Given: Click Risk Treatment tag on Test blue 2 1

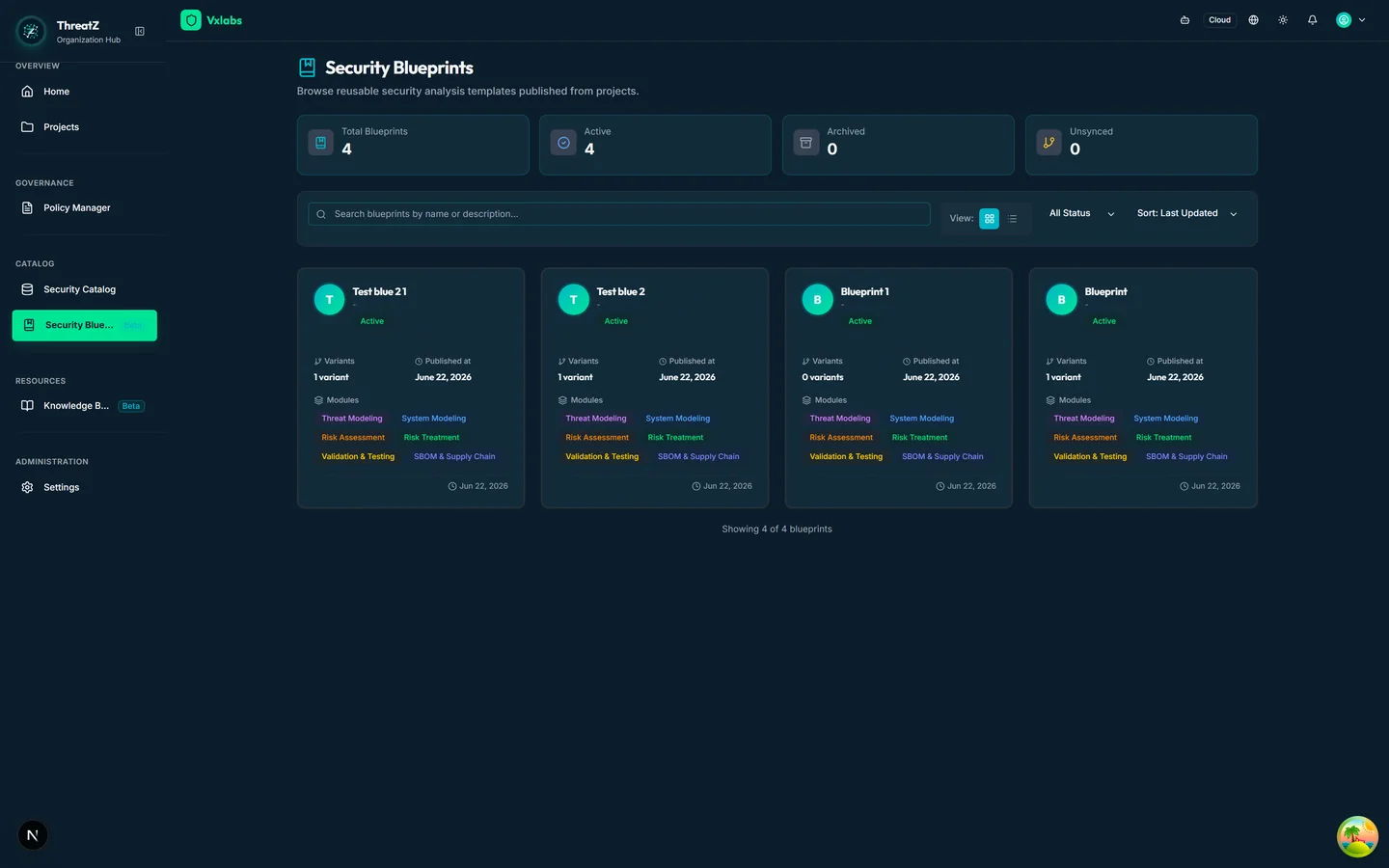Looking at the screenshot, I should (431, 438).
